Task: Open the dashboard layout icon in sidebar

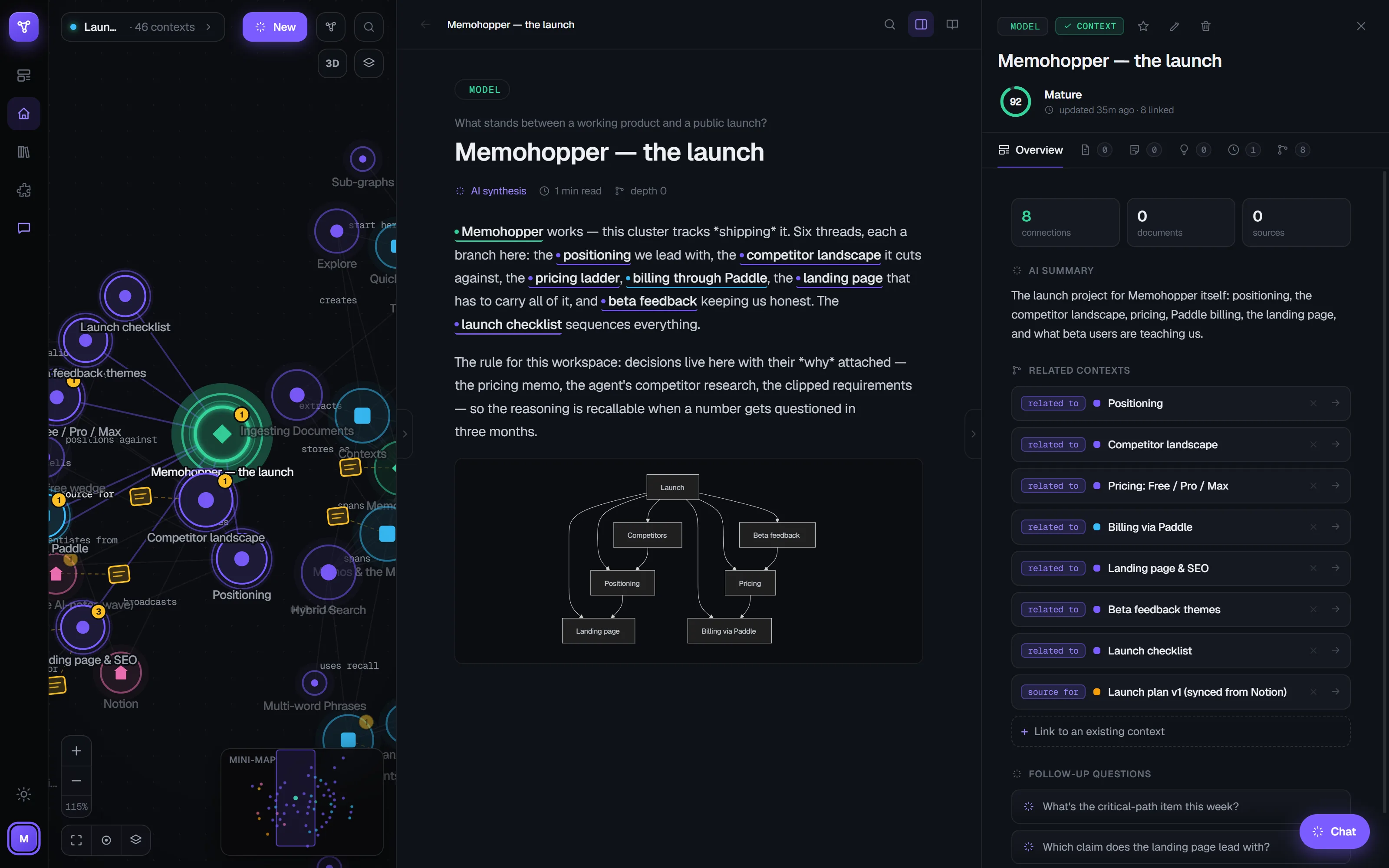Action: [23, 75]
